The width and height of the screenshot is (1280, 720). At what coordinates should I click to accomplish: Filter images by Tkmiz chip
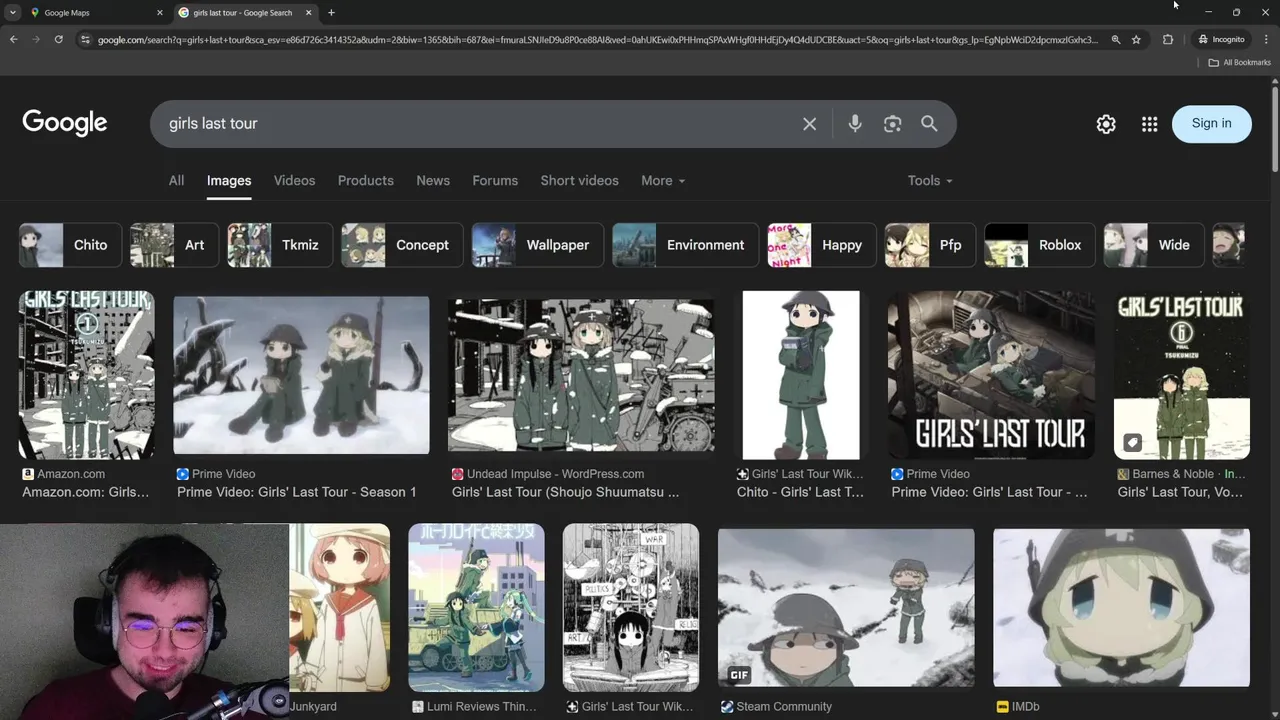[280, 245]
